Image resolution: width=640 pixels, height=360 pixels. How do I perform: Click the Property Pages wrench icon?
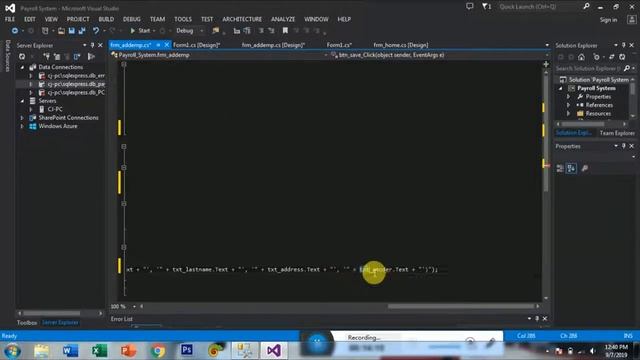point(584,168)
